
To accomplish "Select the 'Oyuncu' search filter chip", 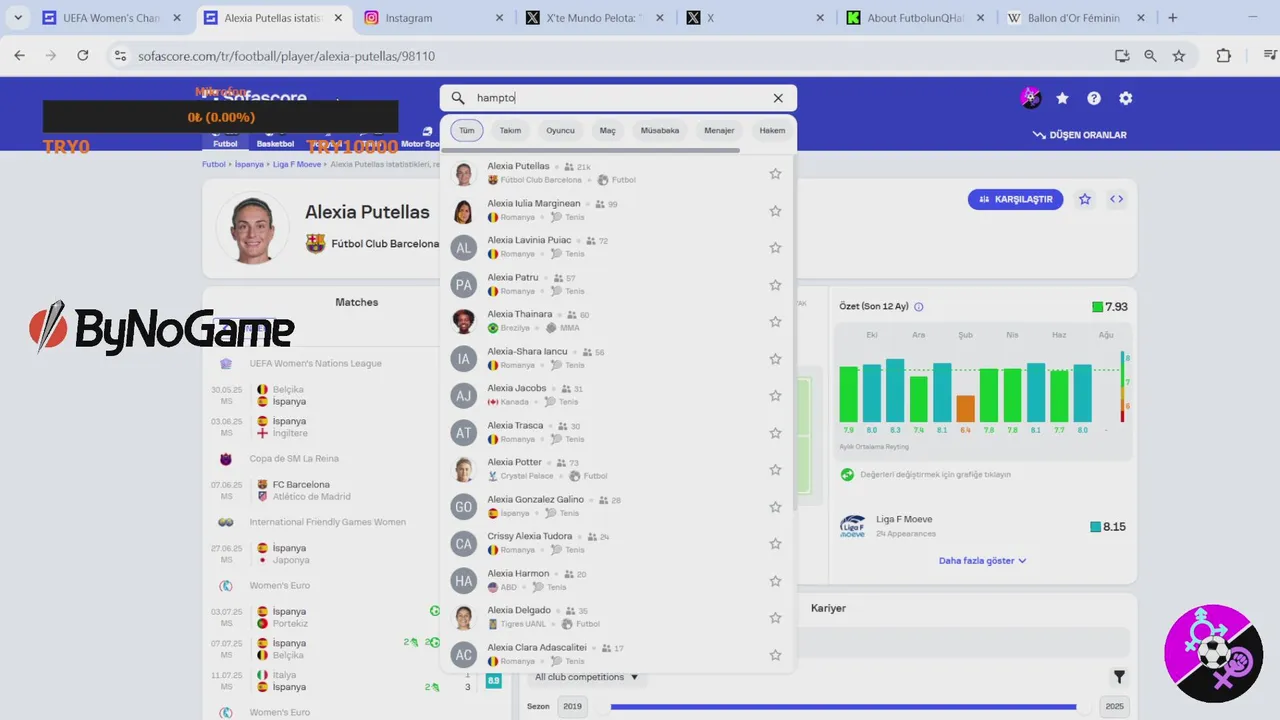I will coord(560,131).
